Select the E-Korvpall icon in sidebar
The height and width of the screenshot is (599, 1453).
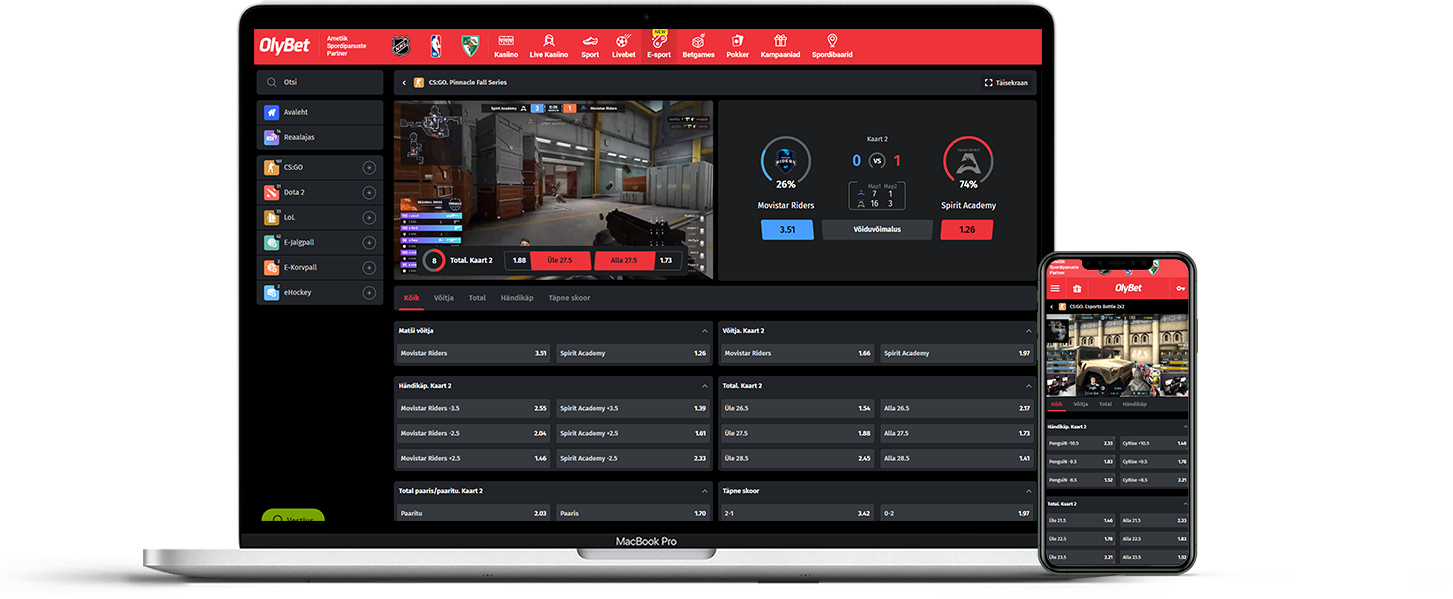point(271,267)
